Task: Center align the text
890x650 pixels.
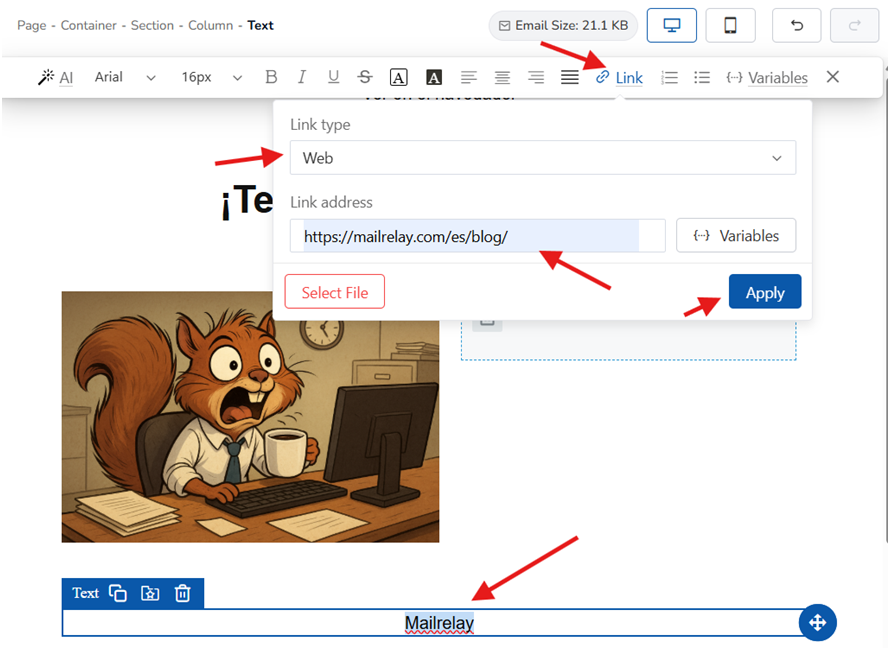Action: (x=502, y=77)
